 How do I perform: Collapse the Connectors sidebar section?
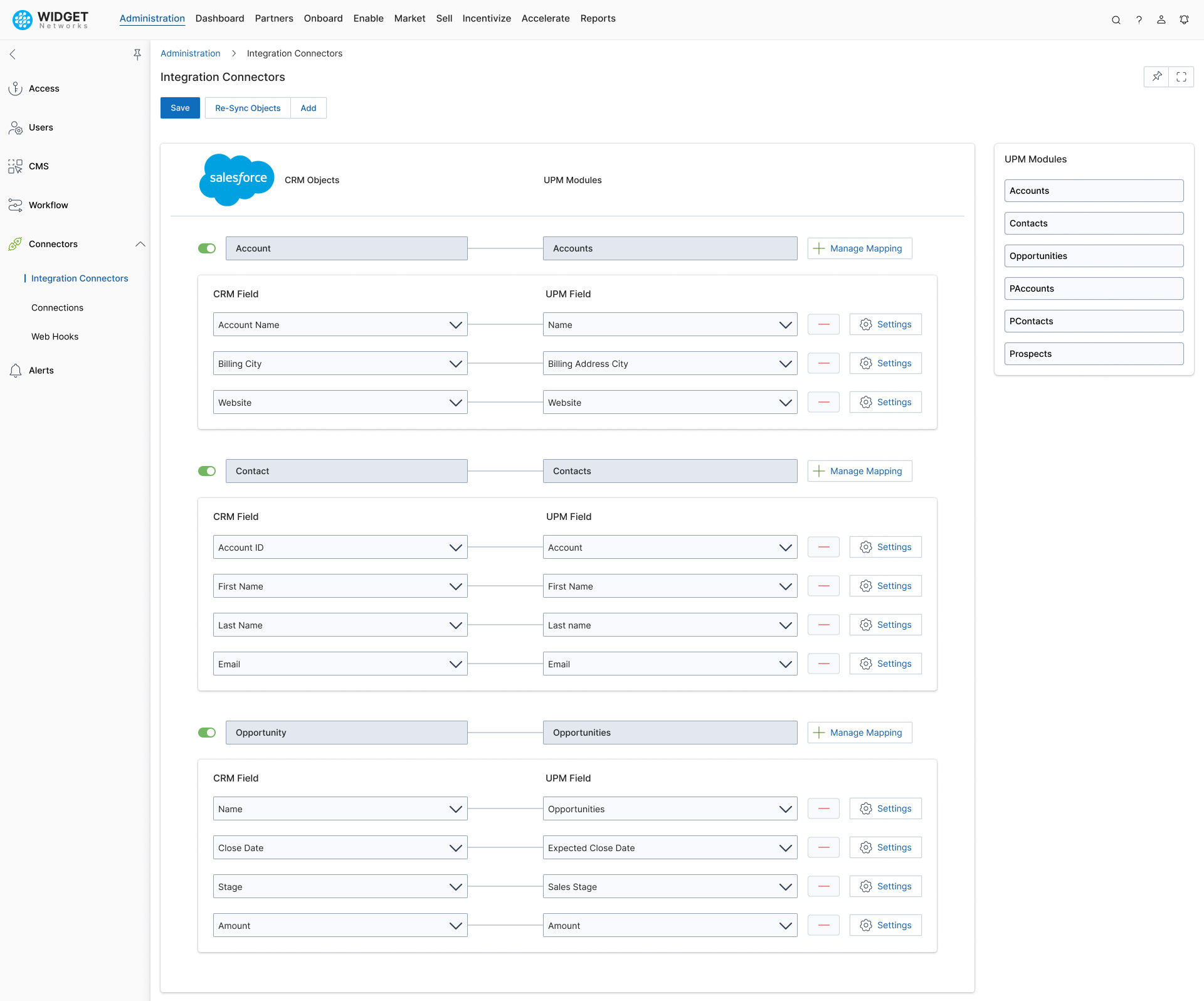(140, 244)
